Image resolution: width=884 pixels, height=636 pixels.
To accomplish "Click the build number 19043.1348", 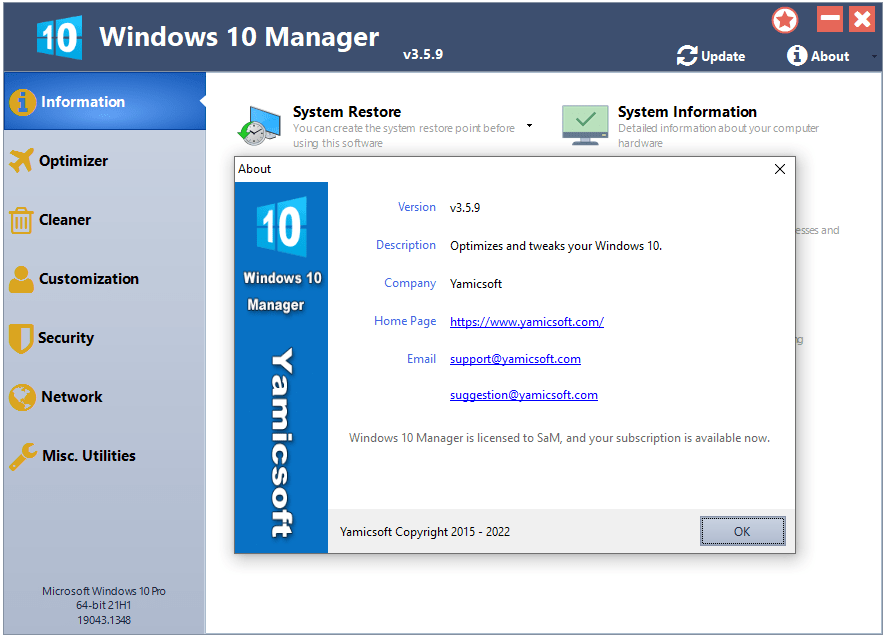I will [104, 620].
